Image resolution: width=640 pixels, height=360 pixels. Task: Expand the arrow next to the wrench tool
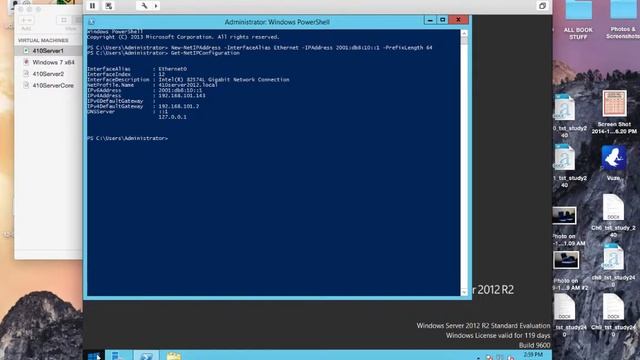(x=156, y=6)
